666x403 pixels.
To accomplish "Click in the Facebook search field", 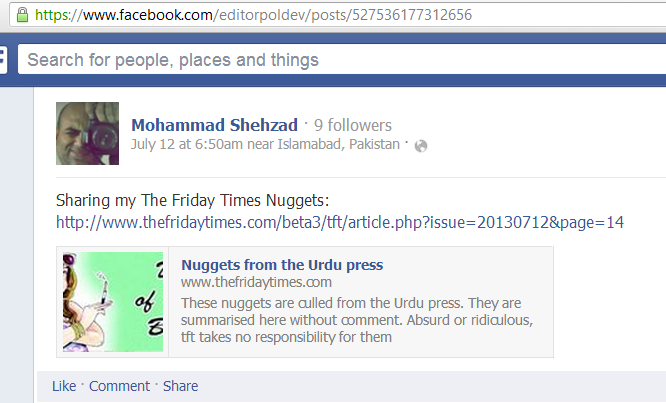I will tap(341, 59).
